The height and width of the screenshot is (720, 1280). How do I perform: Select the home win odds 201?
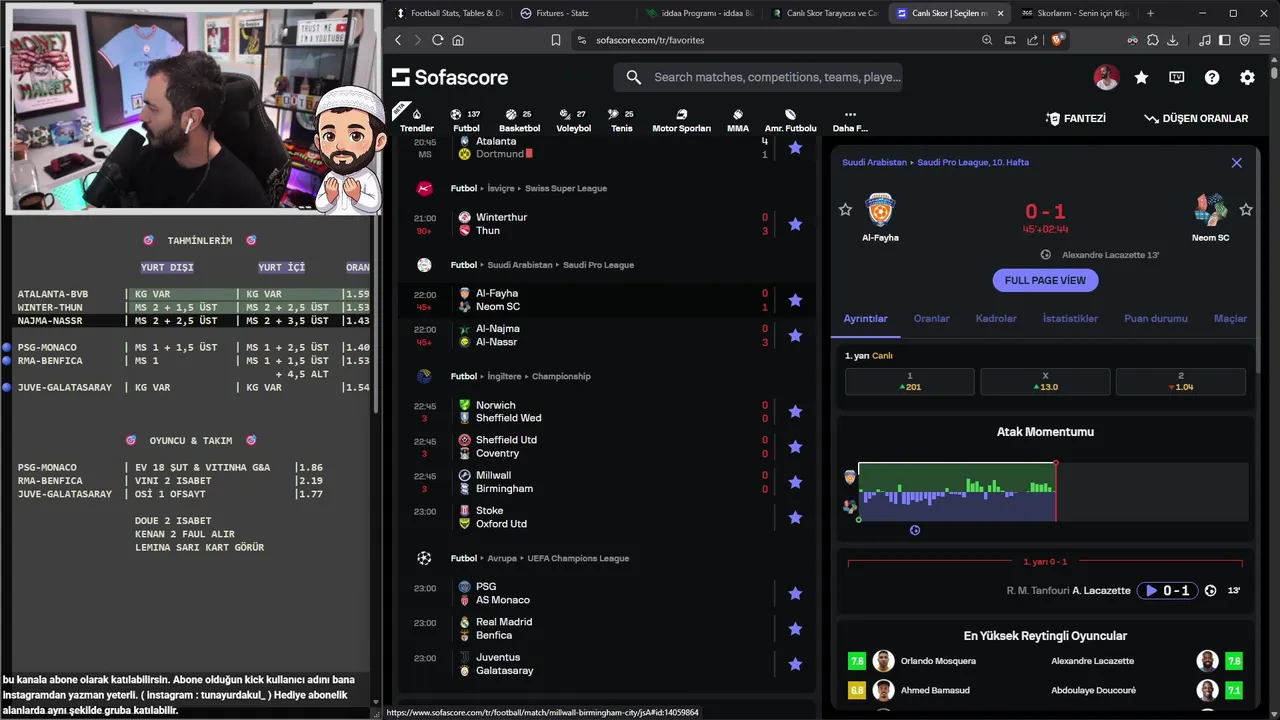[x=909, y=381]
